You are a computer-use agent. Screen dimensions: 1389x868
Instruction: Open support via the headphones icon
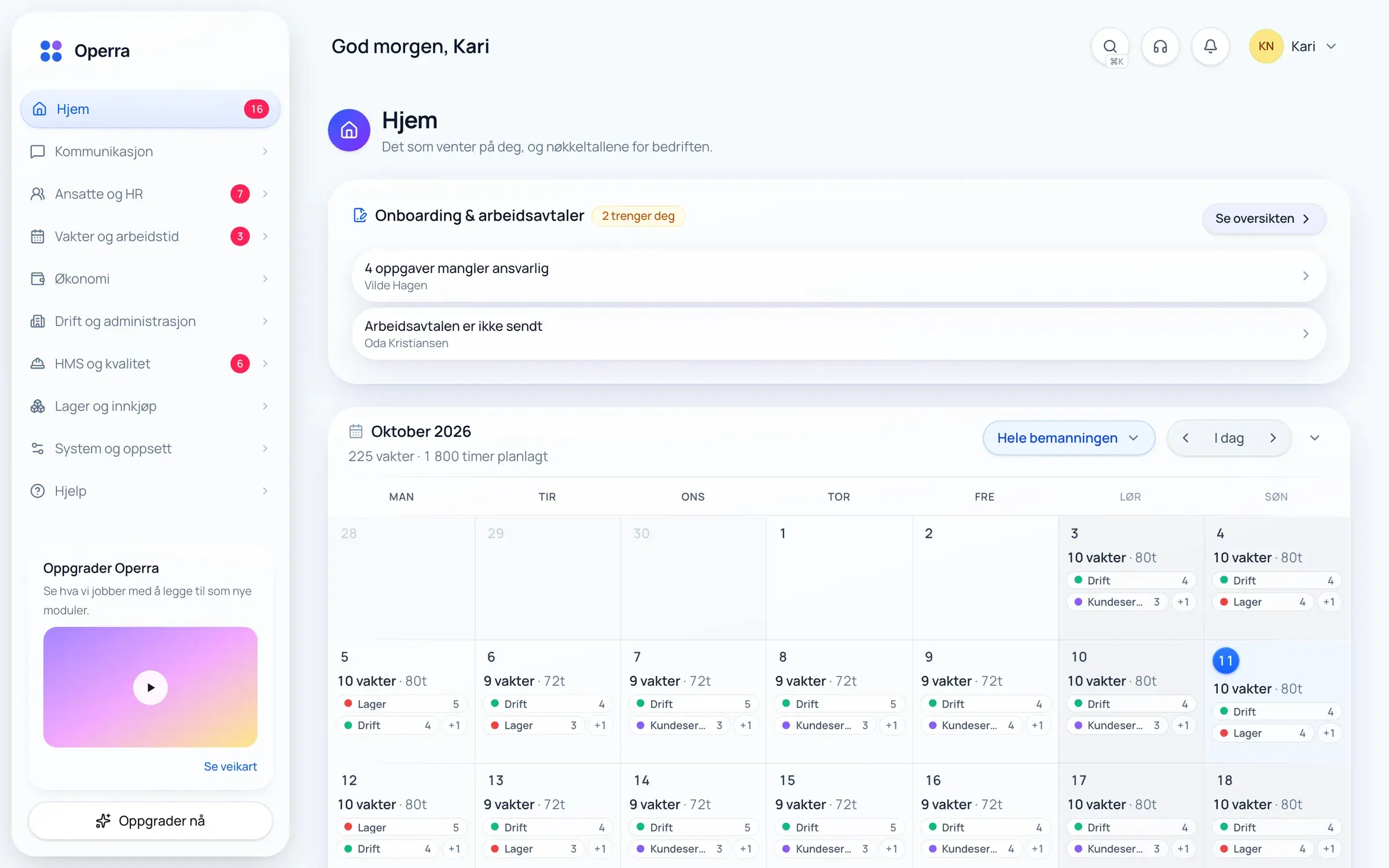click(1160, 46)
